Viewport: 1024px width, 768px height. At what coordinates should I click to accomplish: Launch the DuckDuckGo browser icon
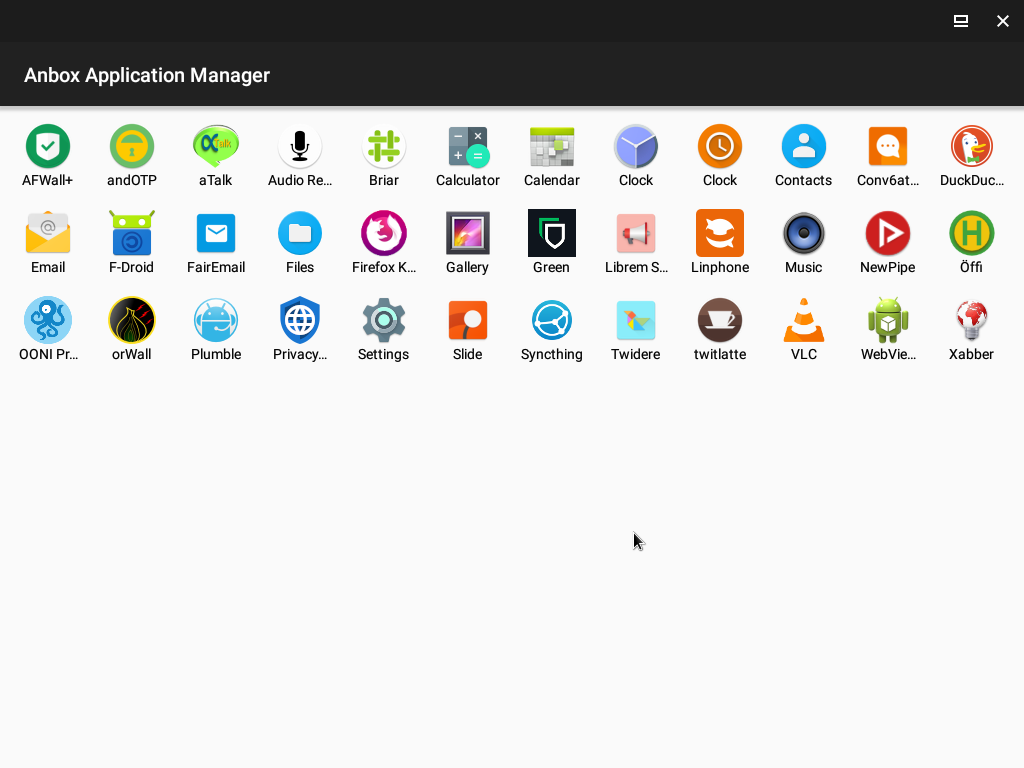[x=971, y=147]
